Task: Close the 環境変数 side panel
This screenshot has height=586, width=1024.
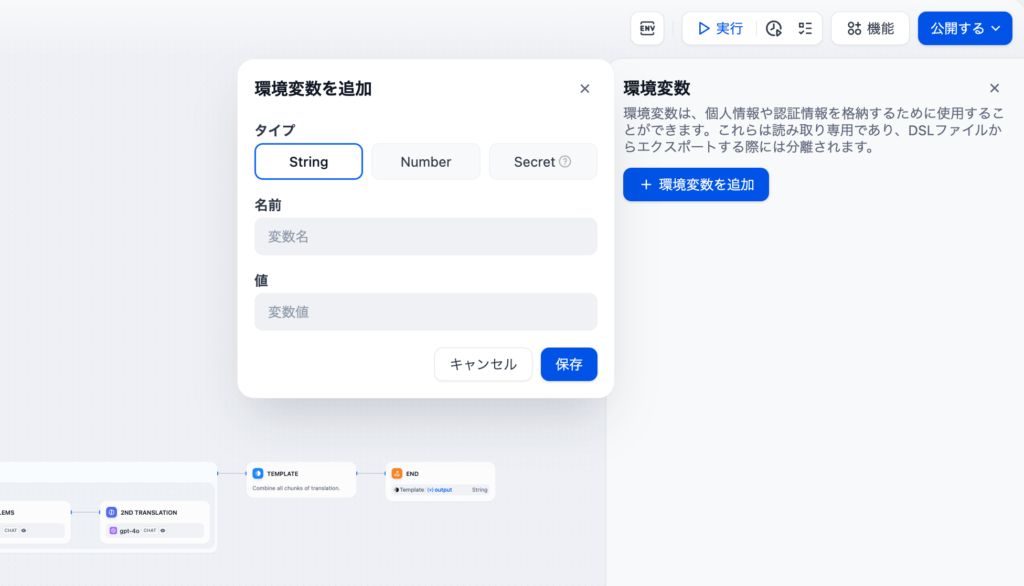Action: (994, 88)
